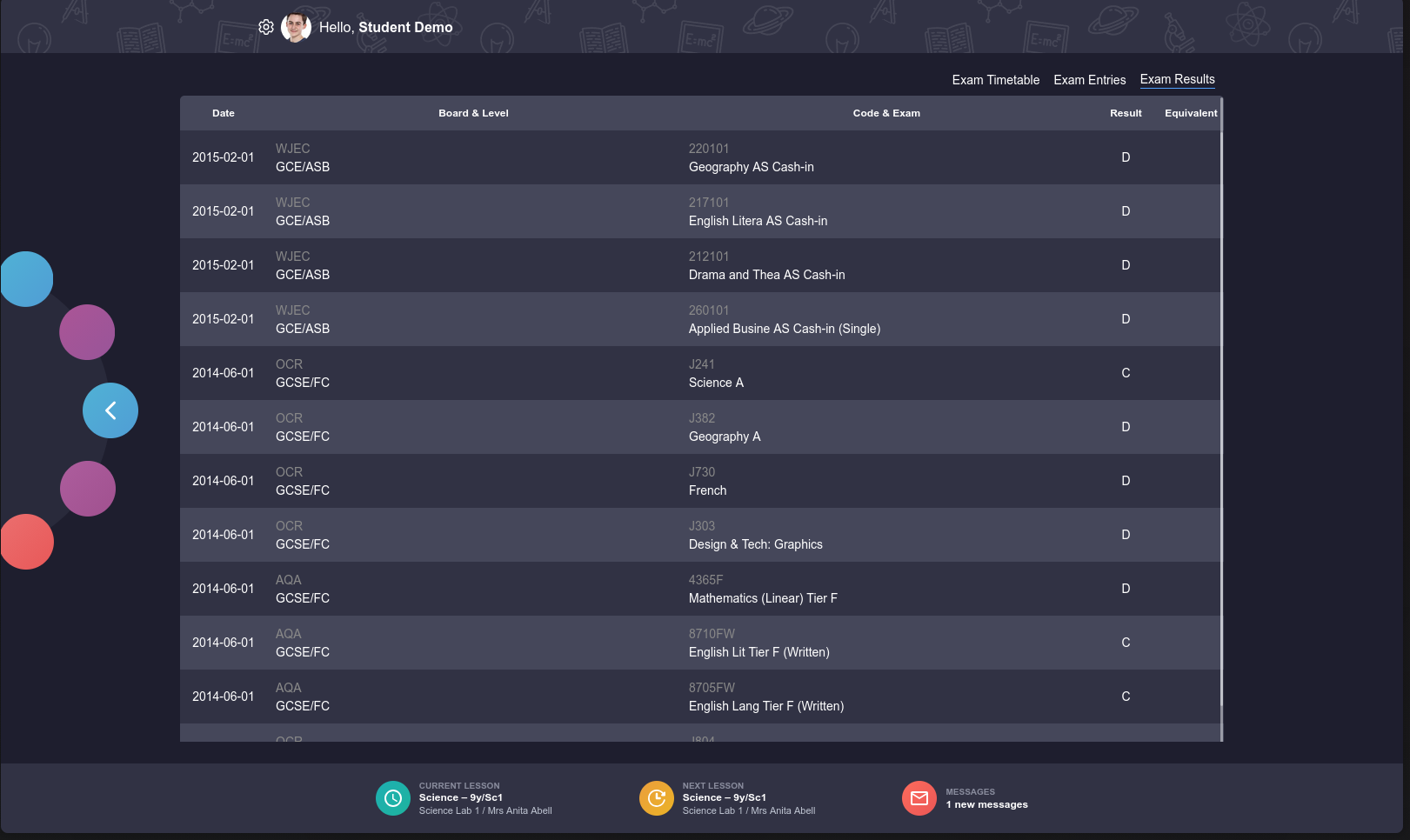Click the red circle at bottom of side menu
This screenshot has height=840, width=1410.
tap(27, 542)
